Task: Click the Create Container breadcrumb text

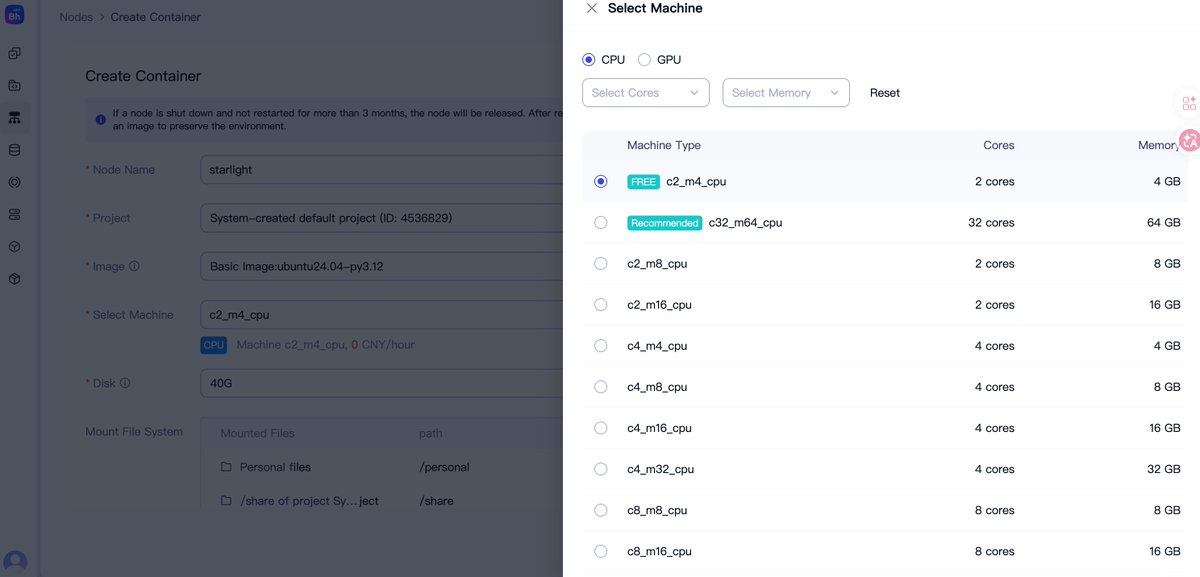Action: (x=155, y=17)
